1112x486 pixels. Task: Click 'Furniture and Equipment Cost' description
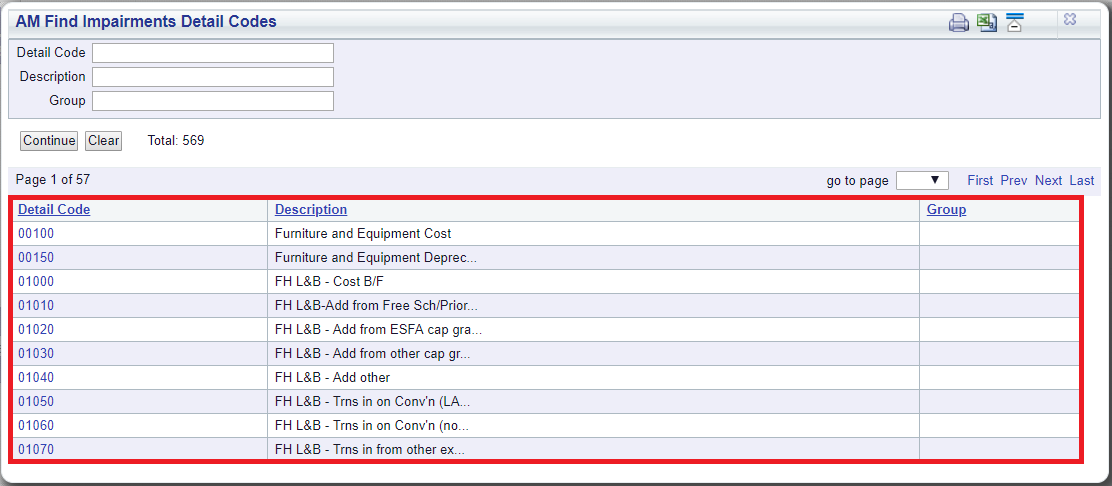pos(363,233)
